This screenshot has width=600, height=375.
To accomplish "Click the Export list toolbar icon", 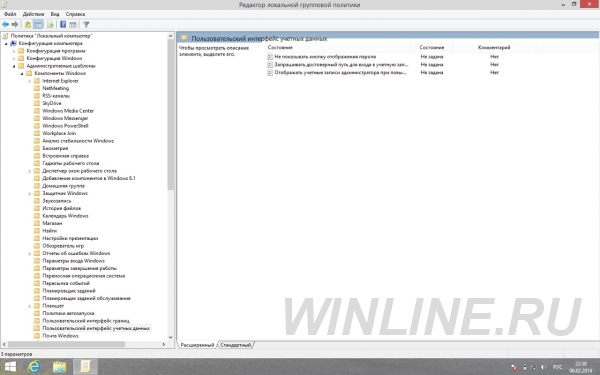I will 50,24.
